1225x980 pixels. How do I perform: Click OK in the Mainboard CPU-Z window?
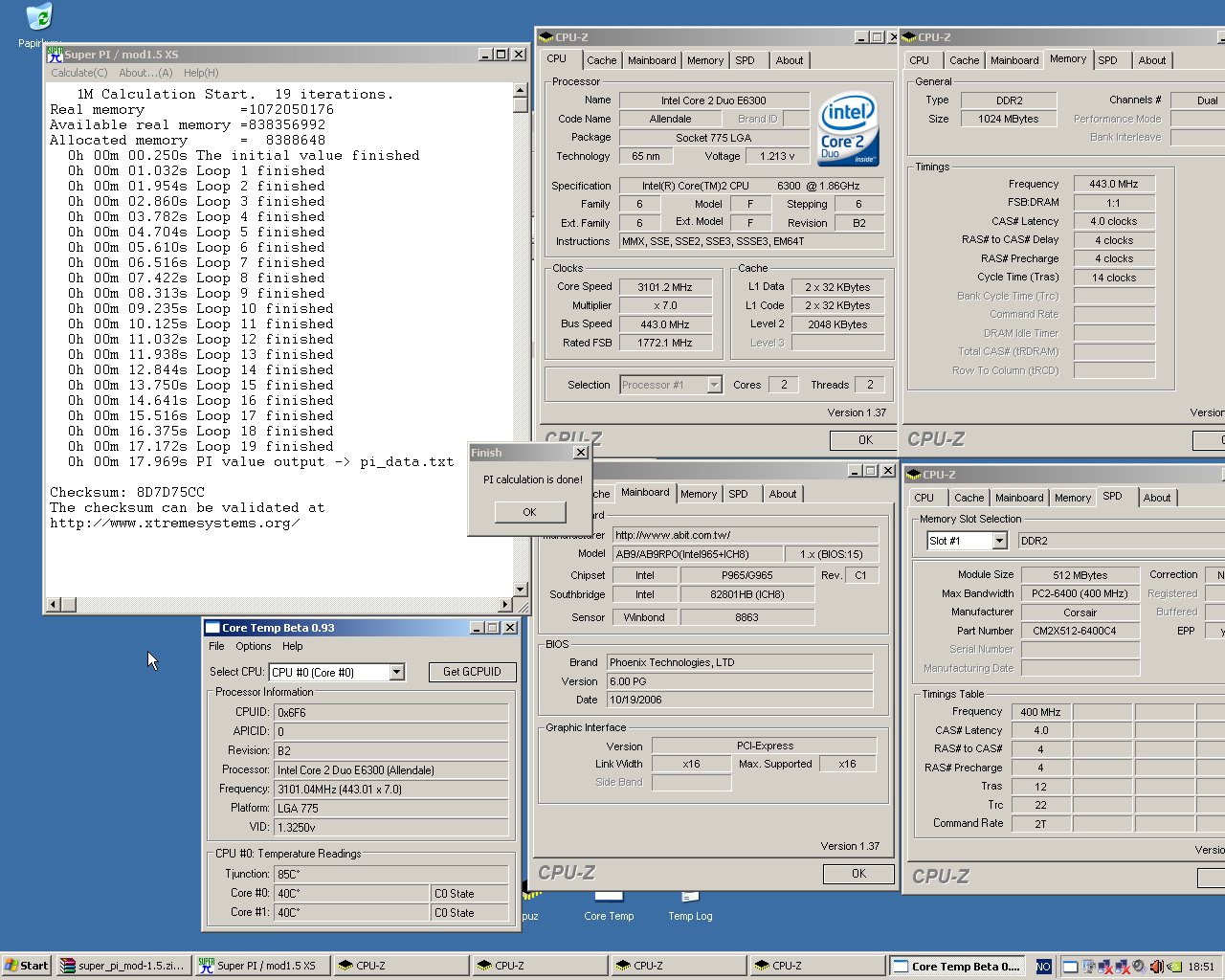coord(858,874)
